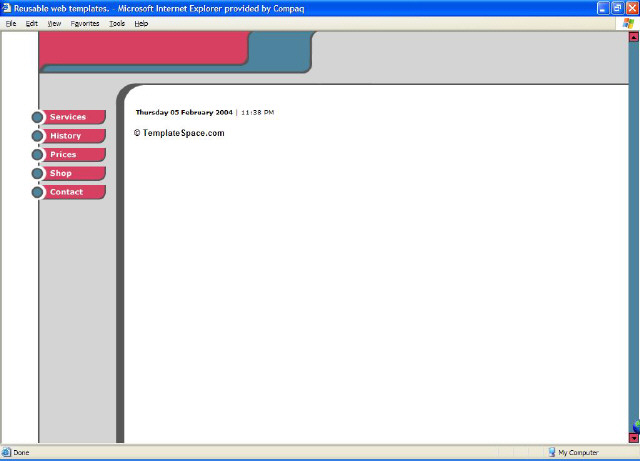Click the TemplateSpace.com copyright text

point(179,133)
